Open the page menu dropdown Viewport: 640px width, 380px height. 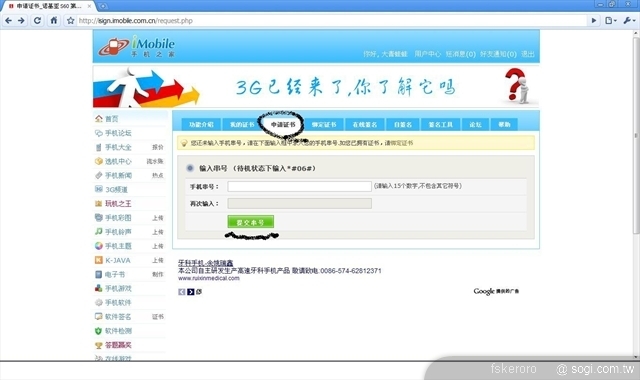(611, 20)
